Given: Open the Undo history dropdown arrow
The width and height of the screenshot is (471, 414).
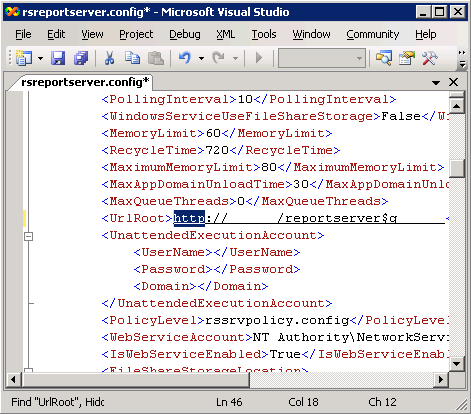Looking at the screenshot, I should [x=201, y=59].
